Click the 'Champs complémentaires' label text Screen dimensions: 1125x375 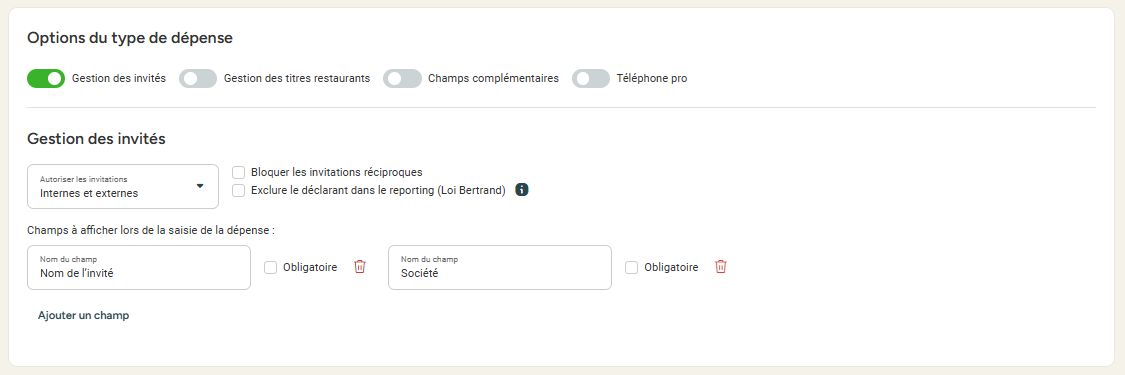click(494, 79)
